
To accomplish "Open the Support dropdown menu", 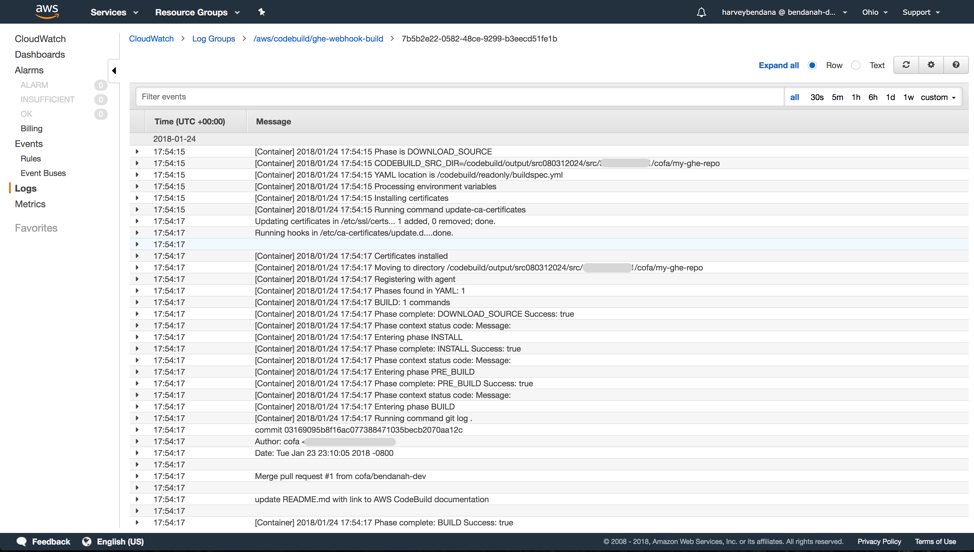I will pos(921,12).
